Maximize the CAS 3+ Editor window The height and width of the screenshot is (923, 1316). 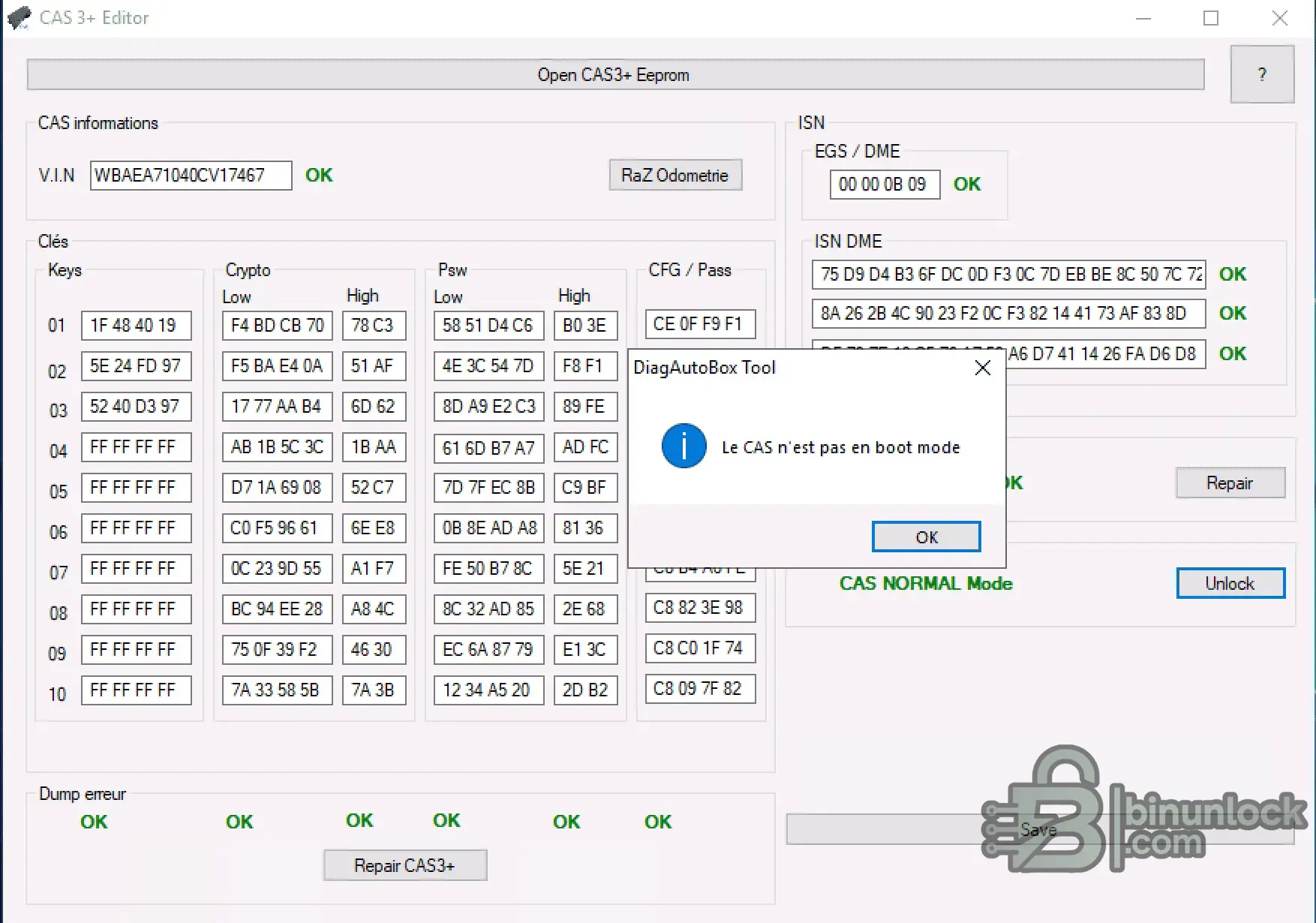(1211, 18)
